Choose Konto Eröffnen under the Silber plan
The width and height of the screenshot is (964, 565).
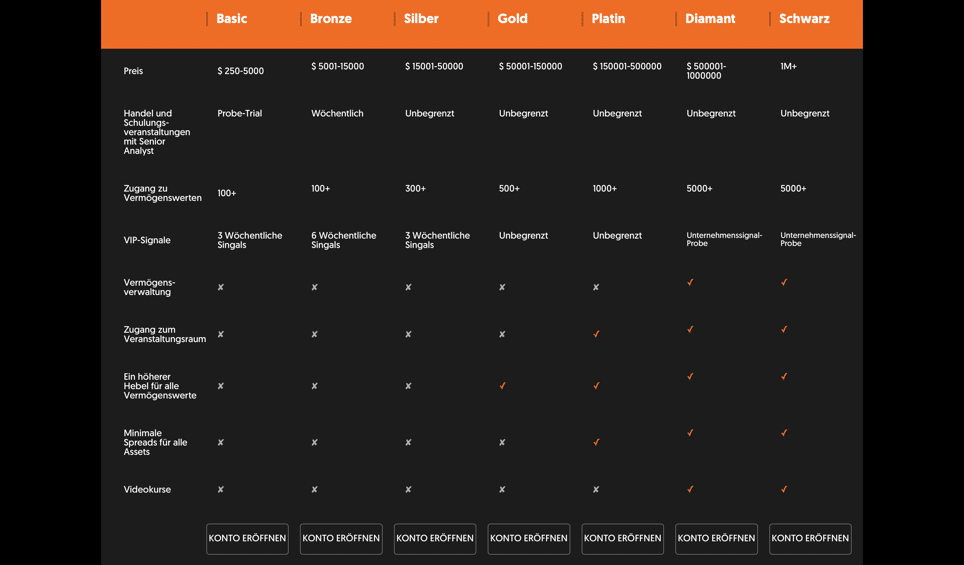tap(435, 538)
